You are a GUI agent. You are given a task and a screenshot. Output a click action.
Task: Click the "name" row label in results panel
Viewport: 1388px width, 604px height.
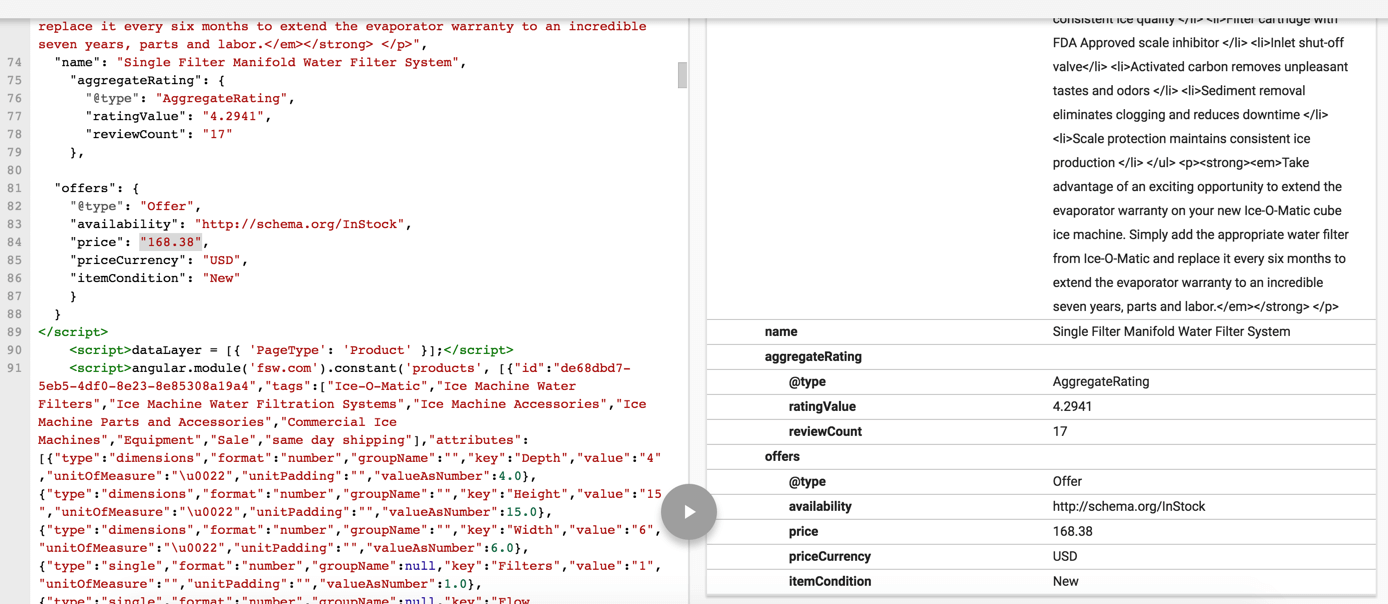tap(781, 332)
